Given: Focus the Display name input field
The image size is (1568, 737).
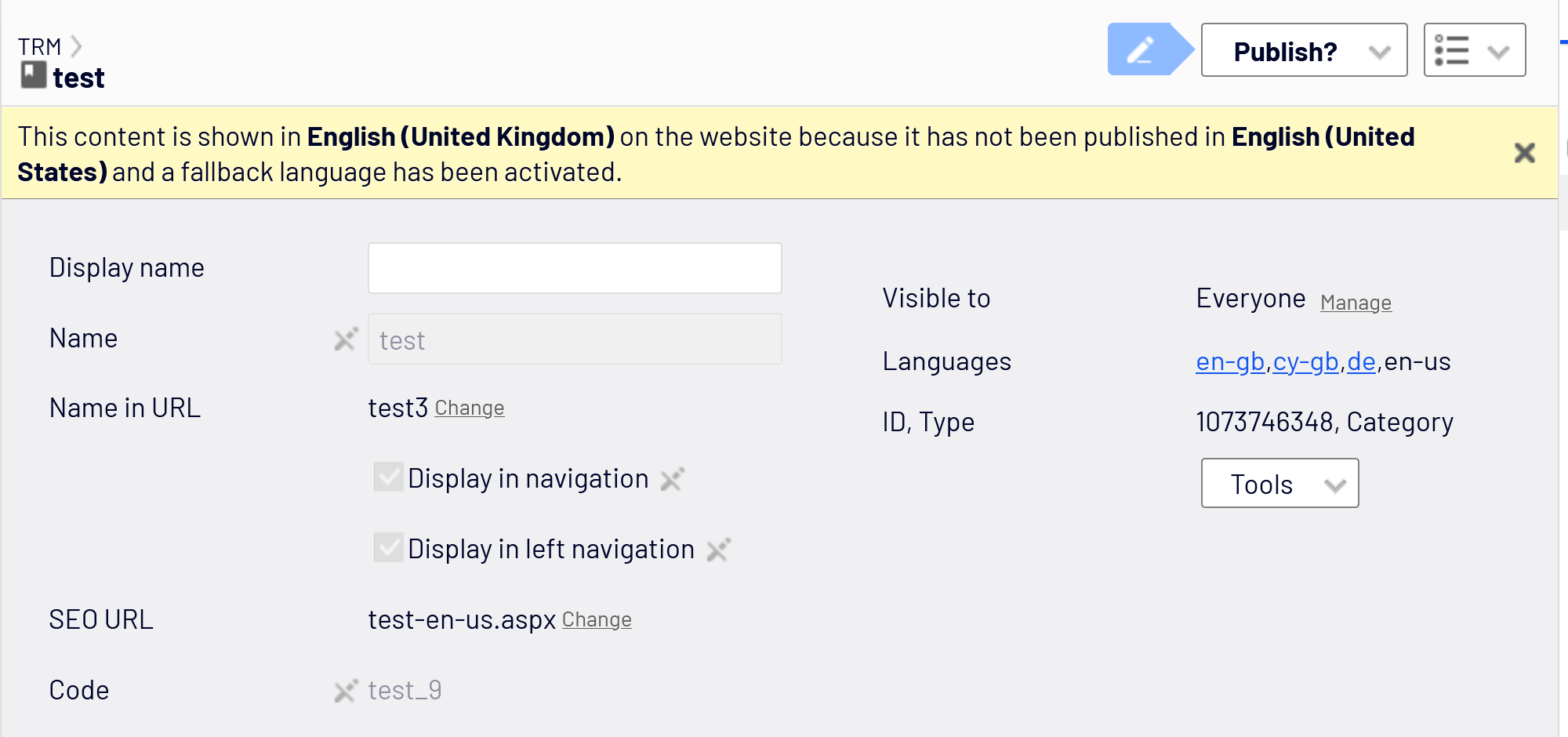Looking at the screenshot, I should [575, 268].
